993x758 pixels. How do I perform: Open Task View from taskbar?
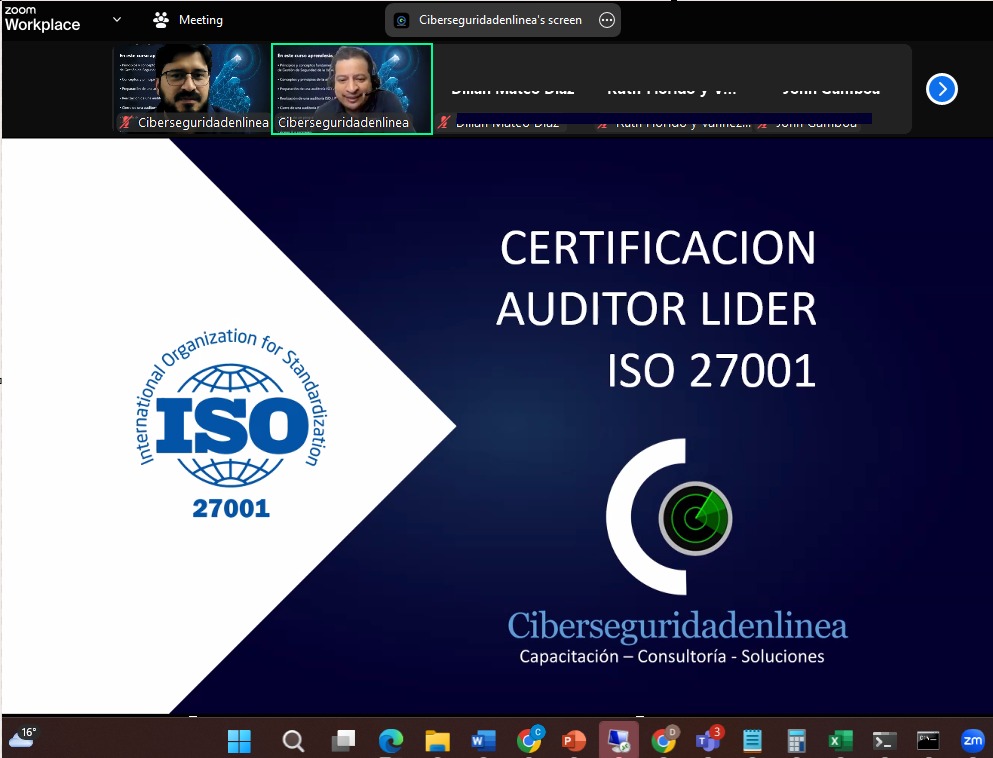click(x=343, y=740)
